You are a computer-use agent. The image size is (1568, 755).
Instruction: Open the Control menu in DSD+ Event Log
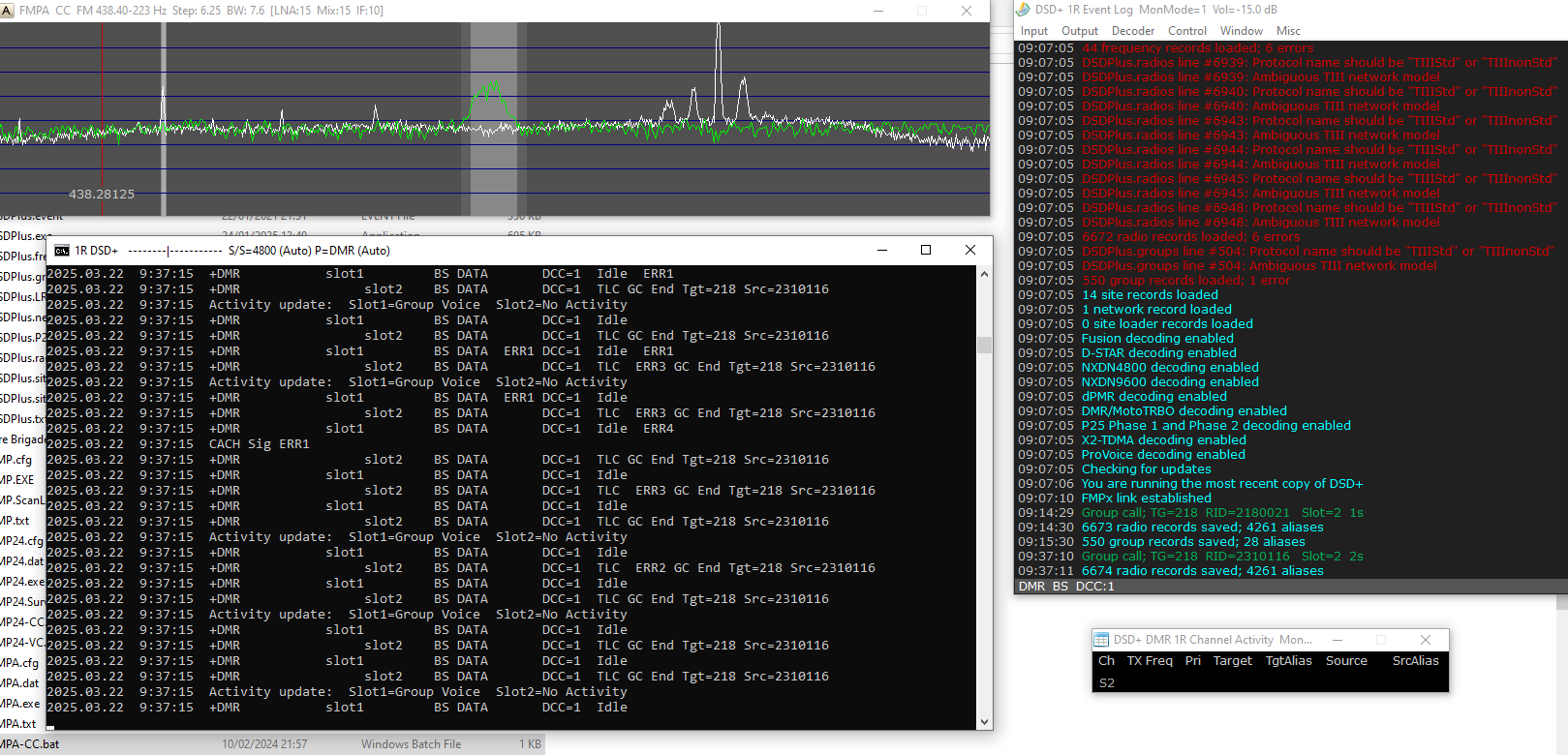(1187, 31)
